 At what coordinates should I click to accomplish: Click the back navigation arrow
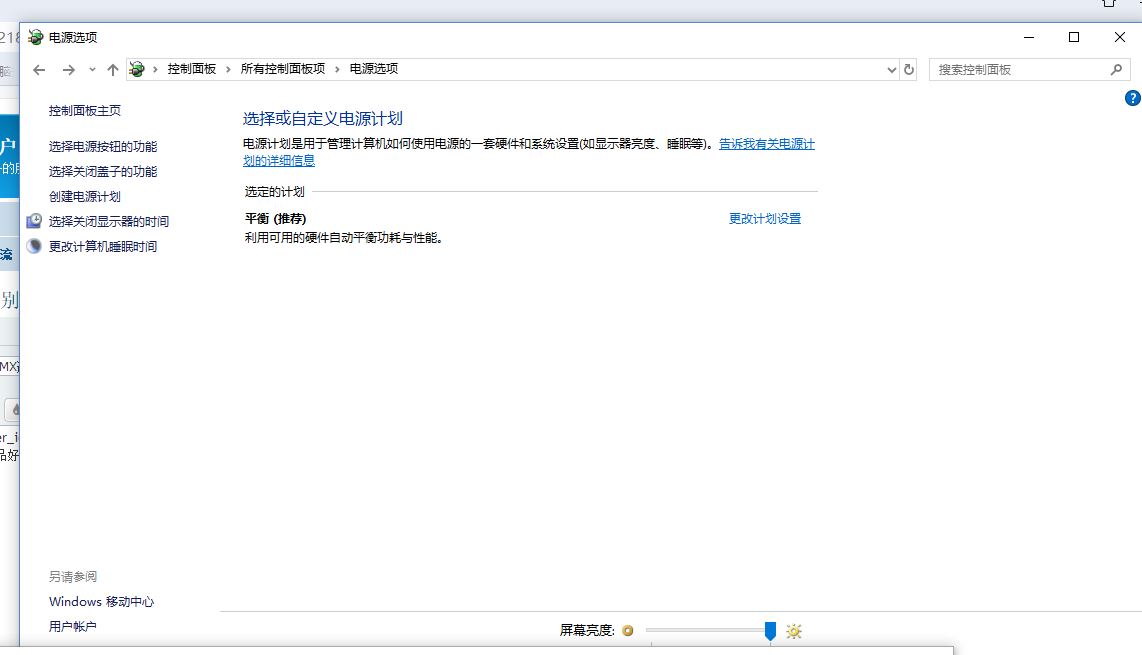tap(39, 69)
